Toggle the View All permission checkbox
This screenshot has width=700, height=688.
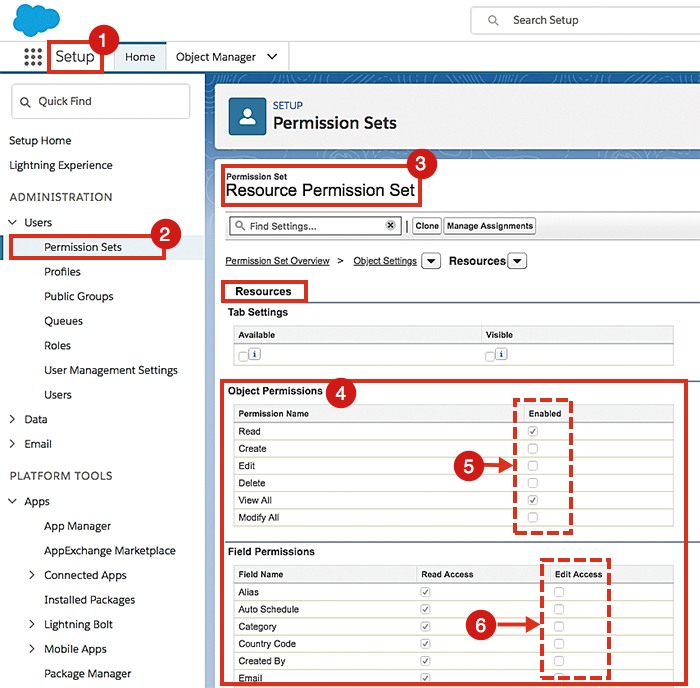533,500
